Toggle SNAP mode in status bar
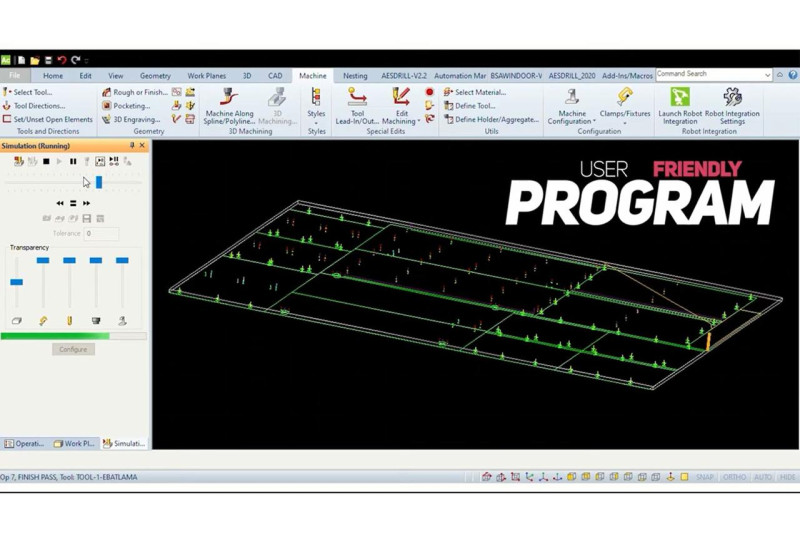Screen dimensions: 800x534 704,477
